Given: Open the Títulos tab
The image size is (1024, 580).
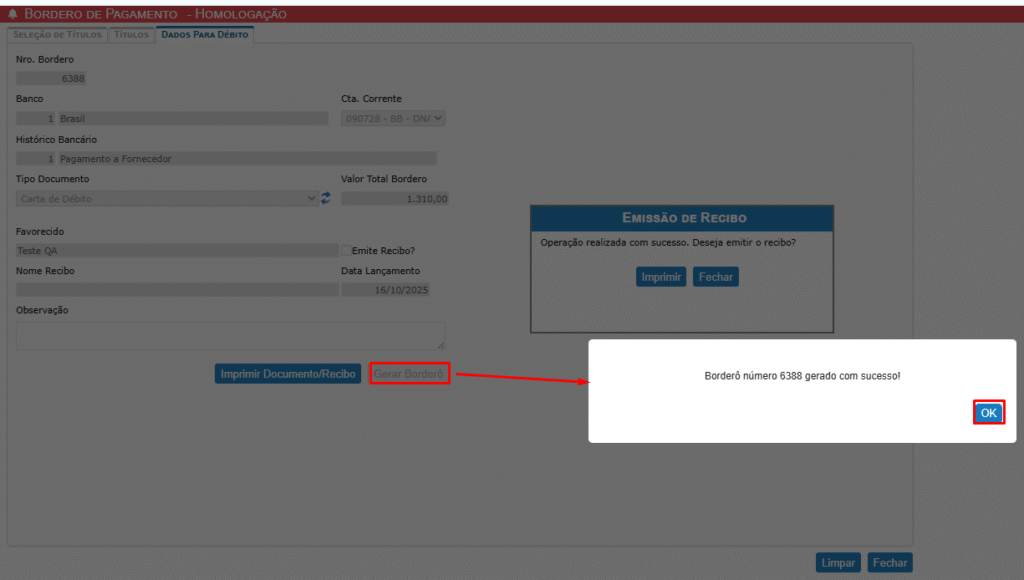Looking at the screenshot, I should pos(131,35).
